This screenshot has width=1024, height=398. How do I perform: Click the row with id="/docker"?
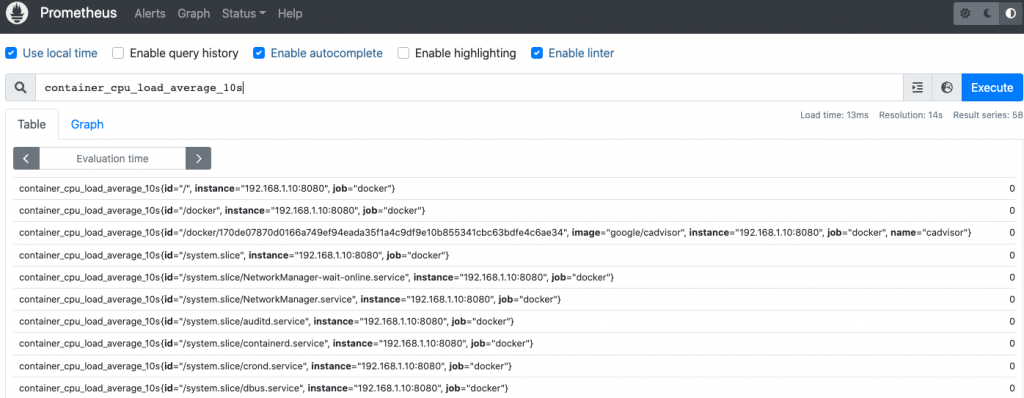pos(515,210)
